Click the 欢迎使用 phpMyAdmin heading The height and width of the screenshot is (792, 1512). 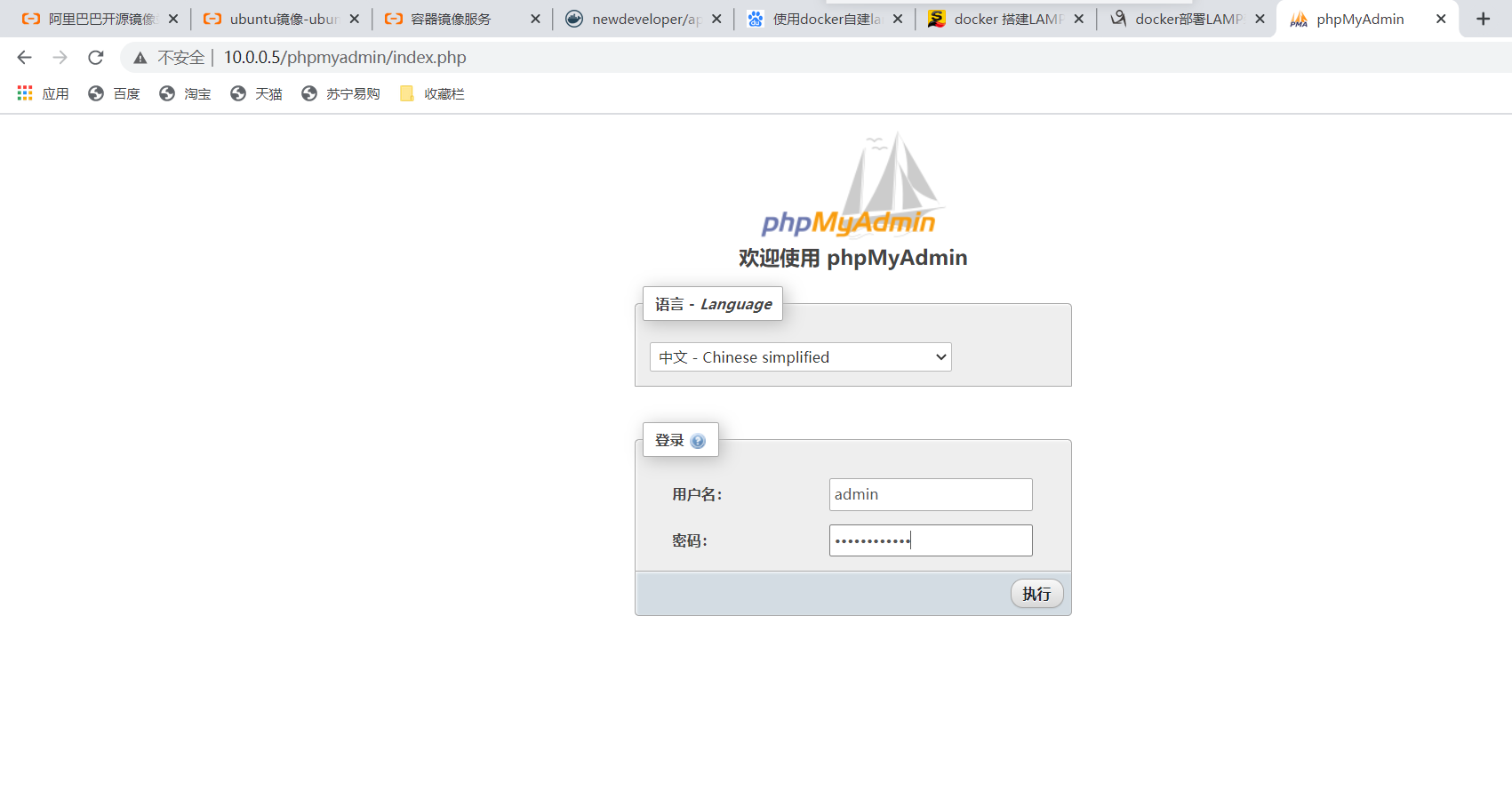853,258
